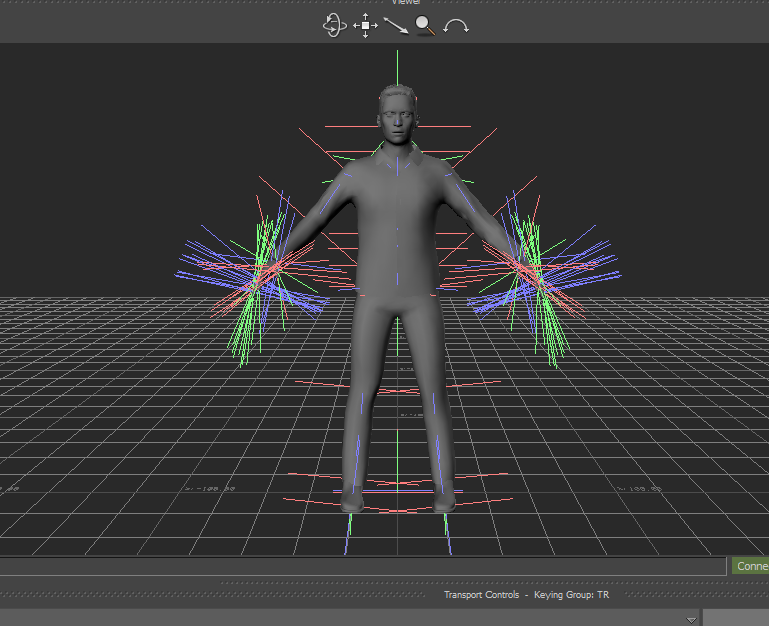Viewport: 769px width, 626px height.
Task: Open the dropdown arrow below Transport Controls
Action: [690, 619]
